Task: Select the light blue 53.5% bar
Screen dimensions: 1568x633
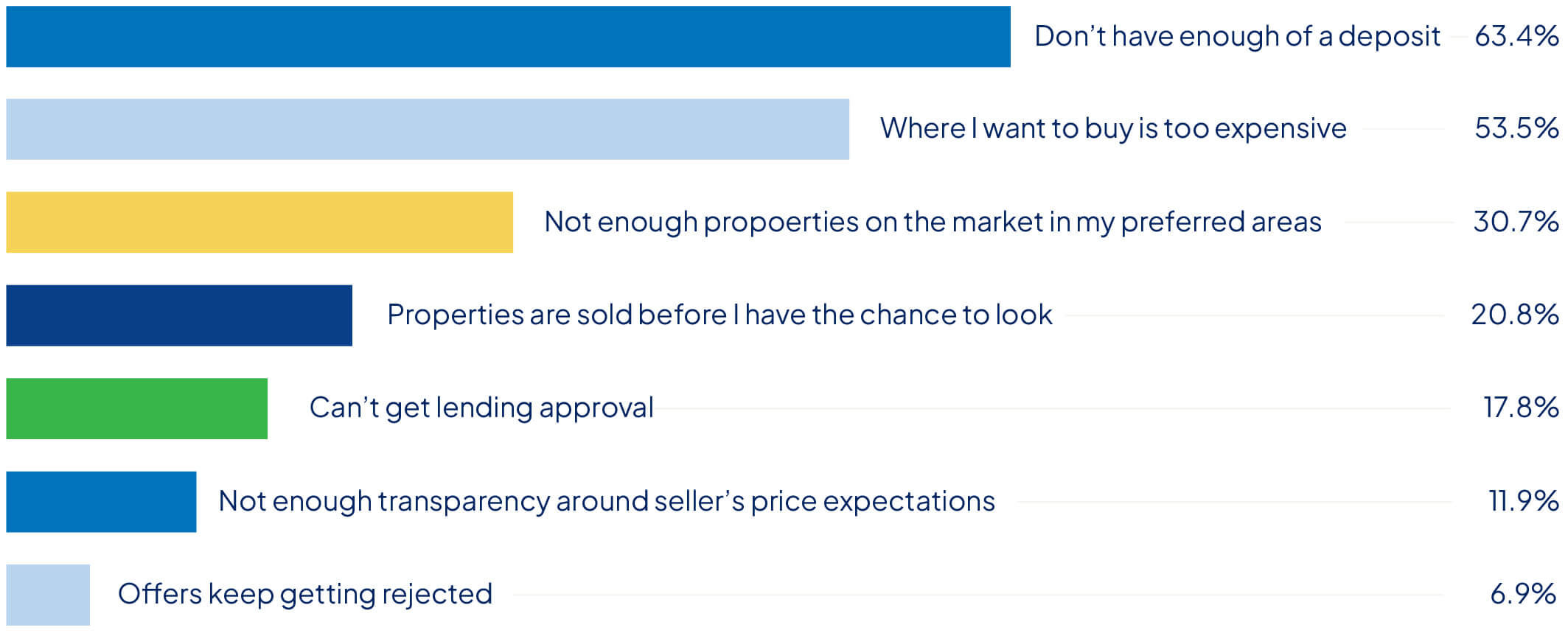Action: point(428,129)
